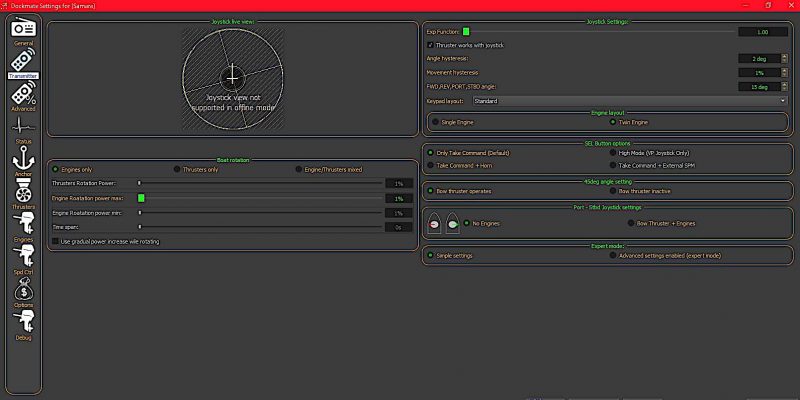Select Take Command + Horn option

click(x=431, y=165)
